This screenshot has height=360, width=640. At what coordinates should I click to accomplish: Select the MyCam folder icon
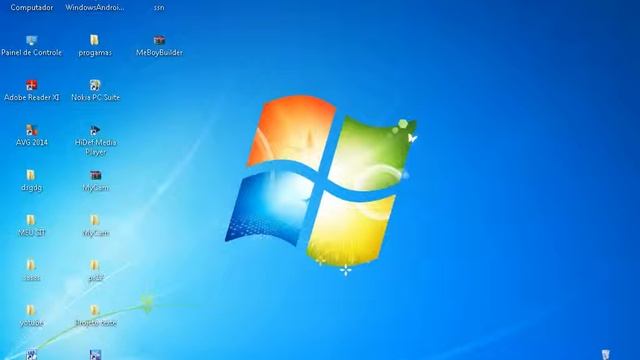tap(95, 220)
